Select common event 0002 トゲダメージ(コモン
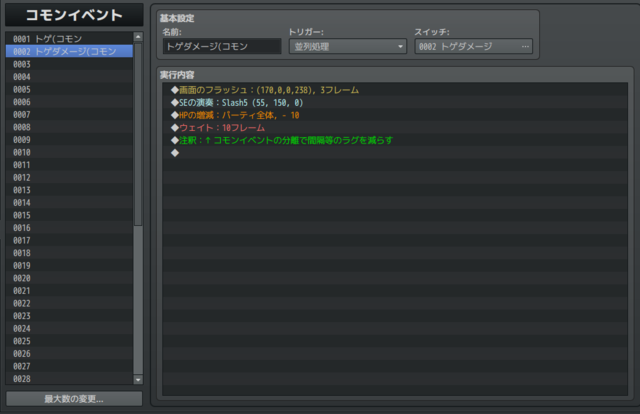Screen dimensions: 640x414 pyautogui.click(x=69, y=51)
